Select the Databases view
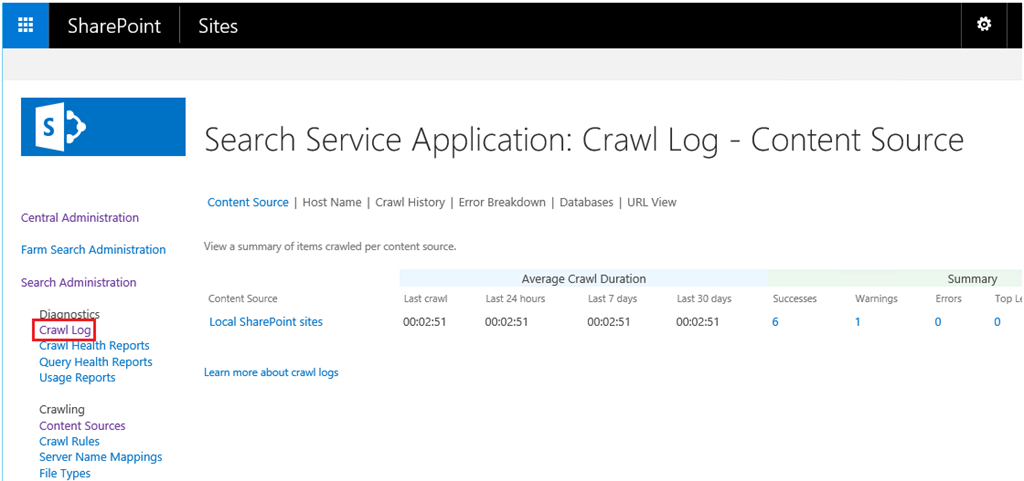The height and width of the screenshot is (481, 1024). pos(586,202)
